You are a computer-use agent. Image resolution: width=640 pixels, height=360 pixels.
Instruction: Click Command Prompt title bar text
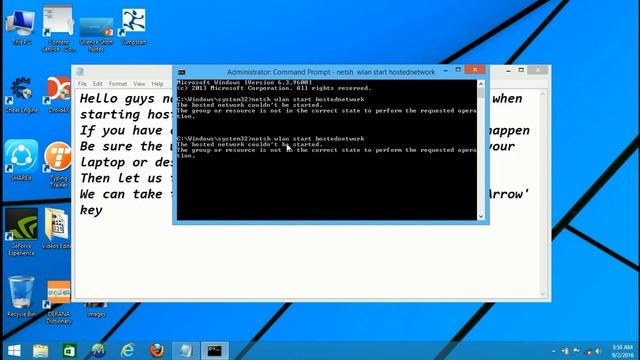pos(331,72)
